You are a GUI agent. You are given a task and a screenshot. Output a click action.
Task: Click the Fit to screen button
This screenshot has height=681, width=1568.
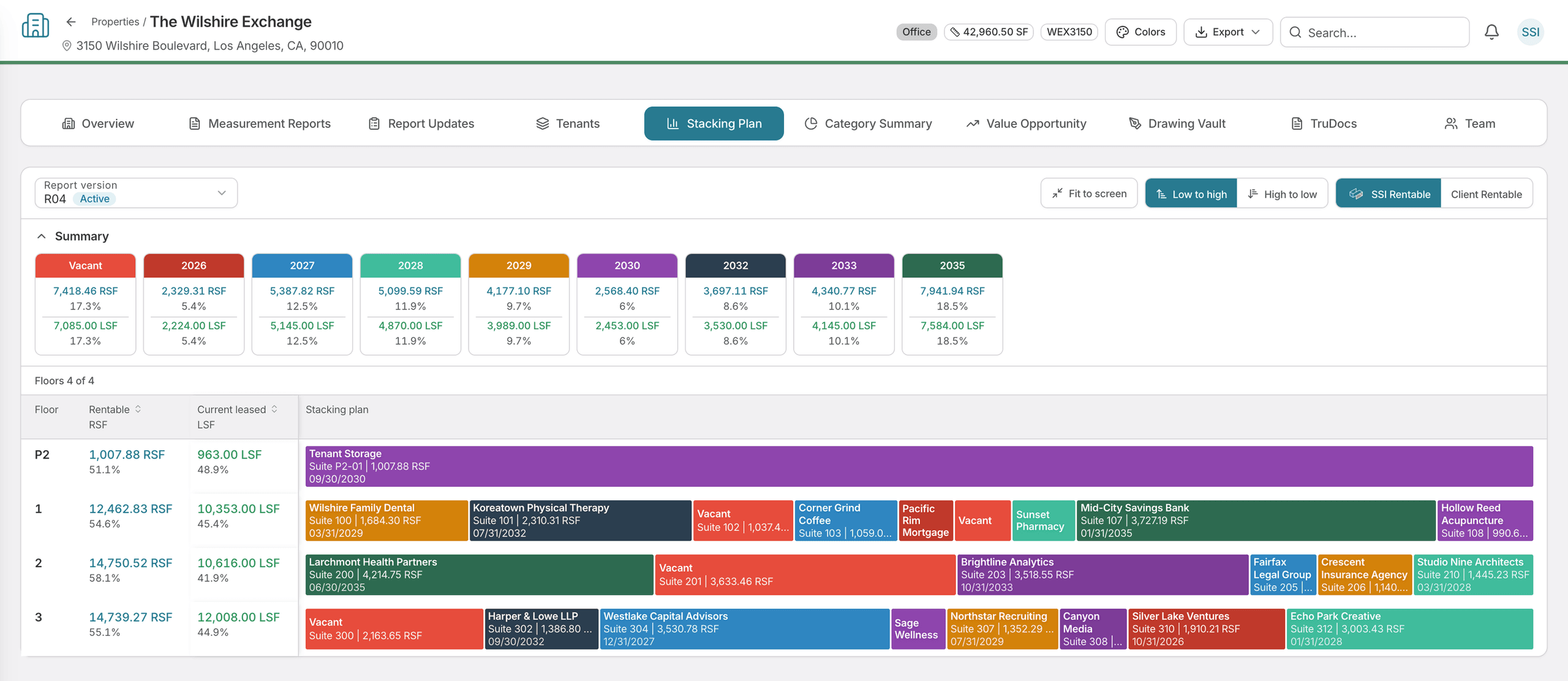[1089, 194]
